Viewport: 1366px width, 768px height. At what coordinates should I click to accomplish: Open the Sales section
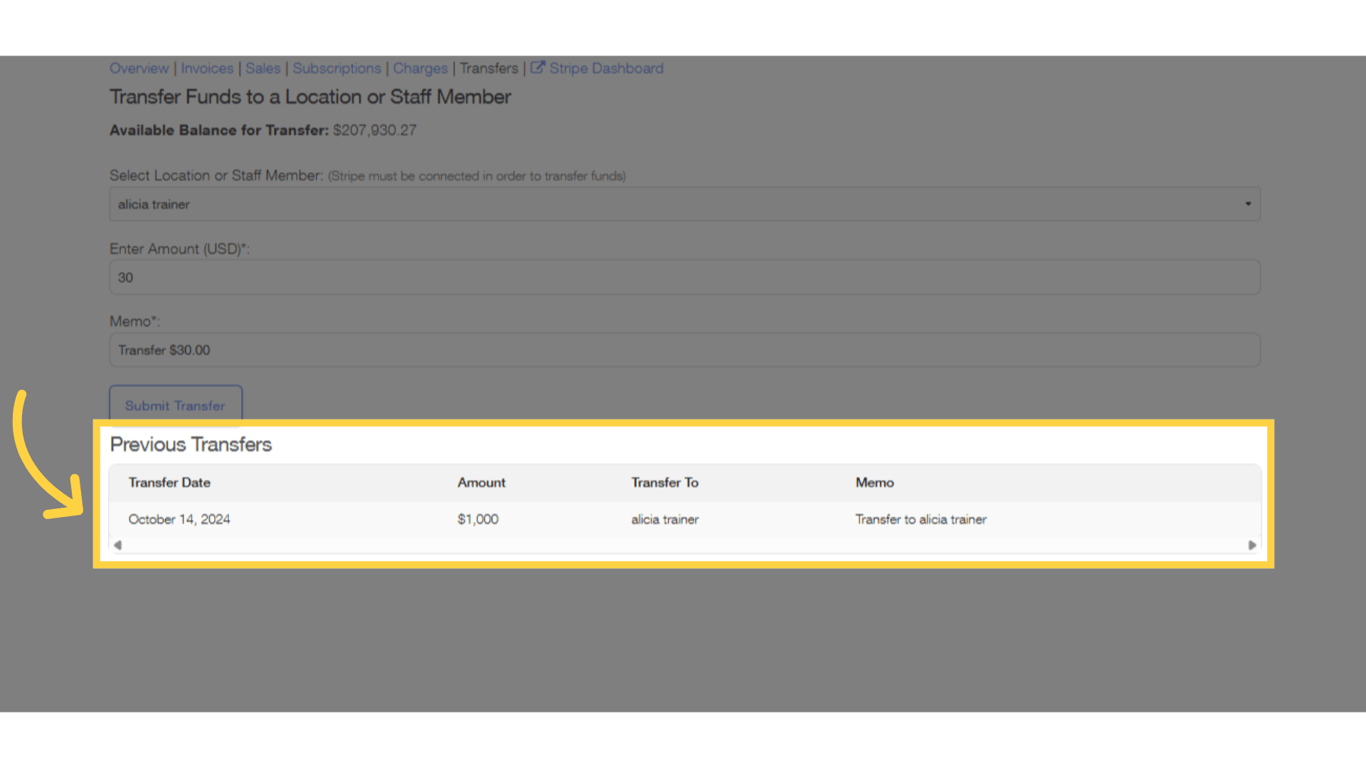(x=263, y=68)
